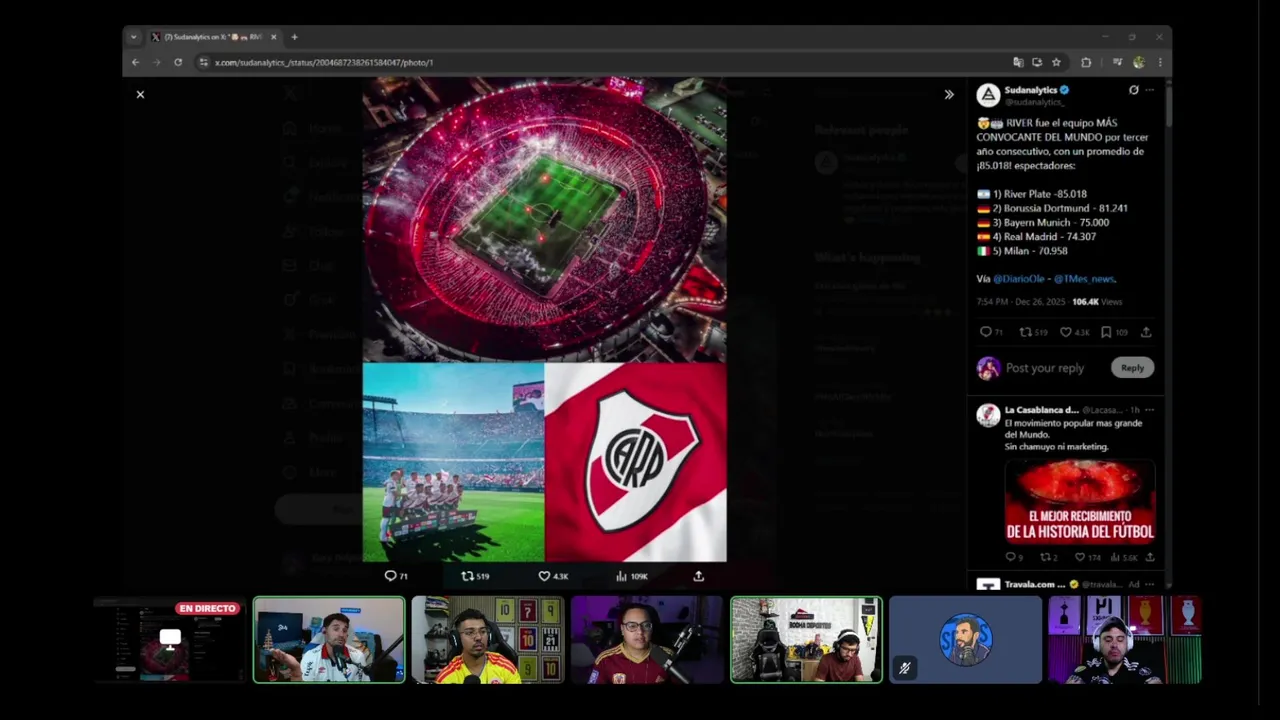Screen dimensions: 1280x720
Task: Reply to the La Casablanca comment
Action: point(1010,557)
